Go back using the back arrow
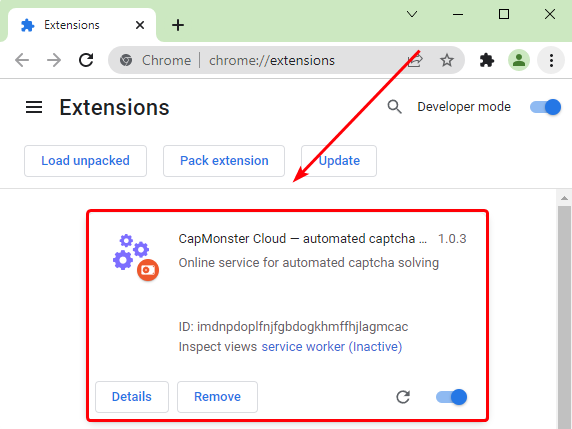Image resolution: width=572 pixels, height=429 pixels. click(22, 60)
